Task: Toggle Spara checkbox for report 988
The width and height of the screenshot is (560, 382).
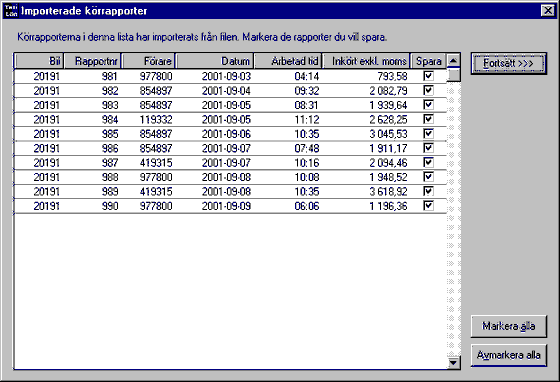Action: point(428,177)
